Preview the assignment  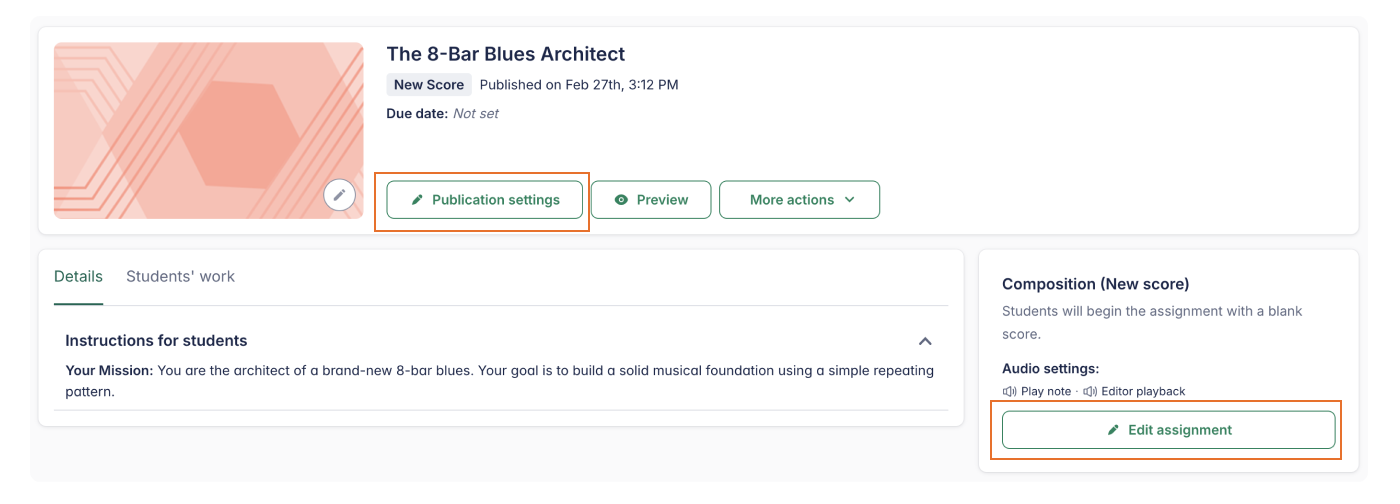coord(651,200)
